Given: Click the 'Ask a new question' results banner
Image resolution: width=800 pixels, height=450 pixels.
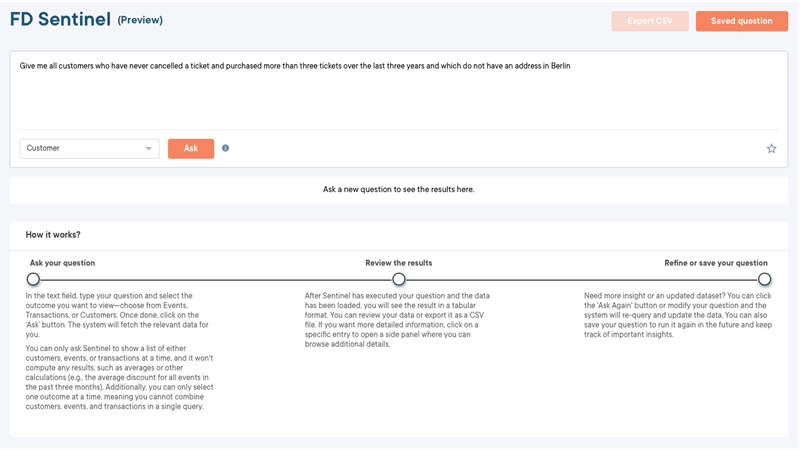Looking at the screenshot, I should click(399, 189).
